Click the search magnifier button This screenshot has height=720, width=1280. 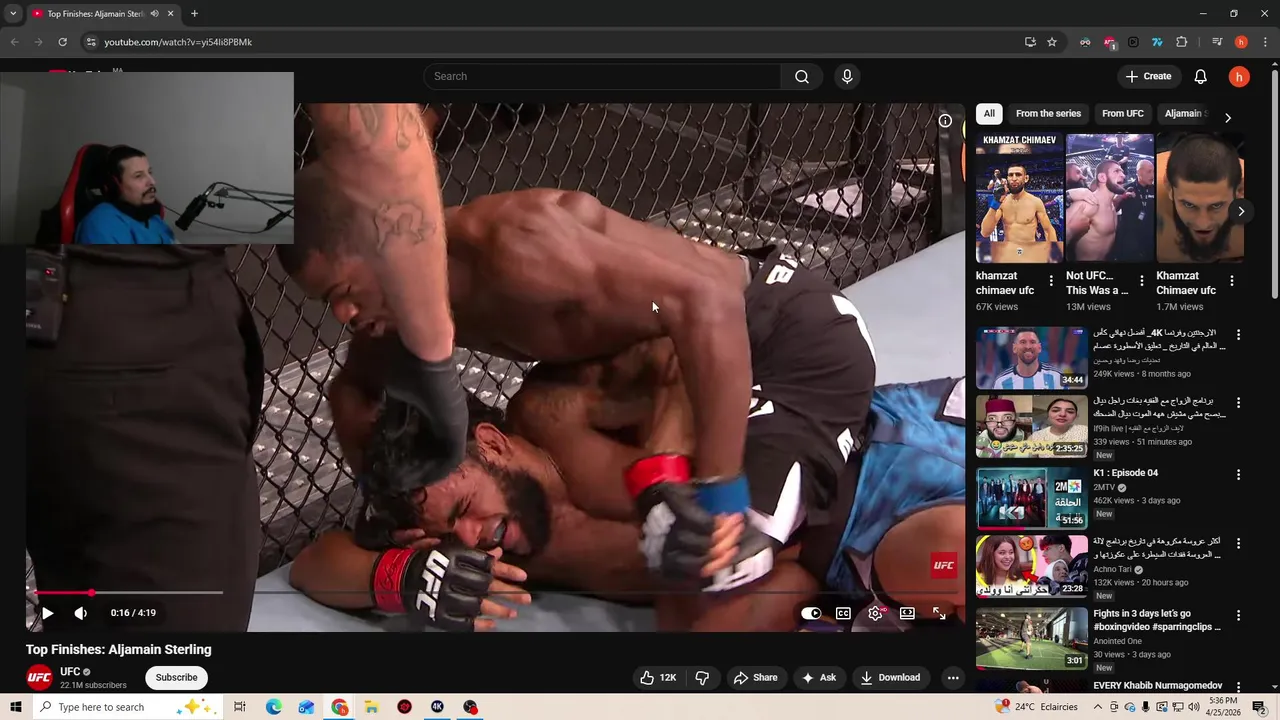[802, 76]
